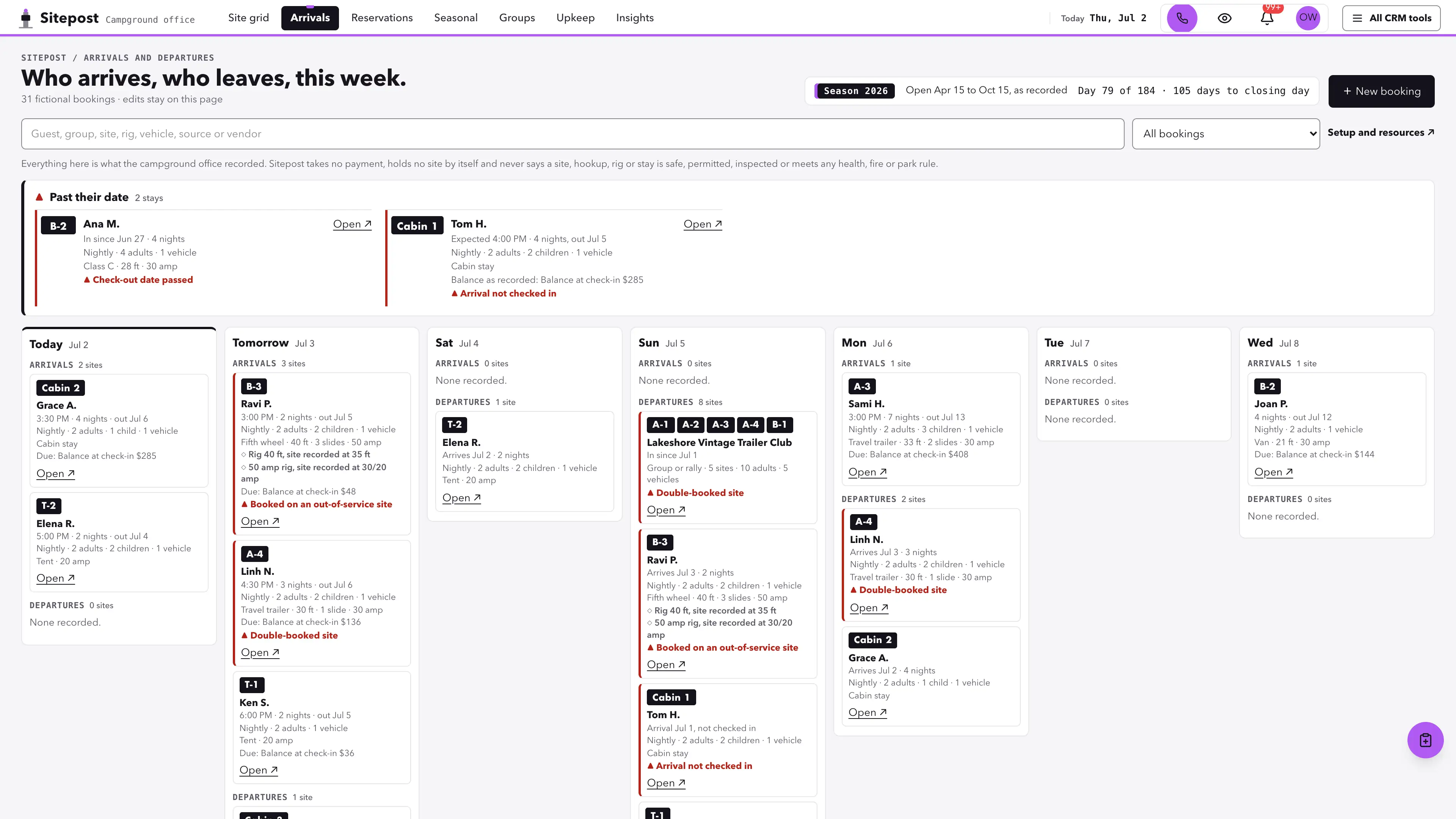
Task: Open Elena R. Saturday departure
Action: click(x=461, y=498)
